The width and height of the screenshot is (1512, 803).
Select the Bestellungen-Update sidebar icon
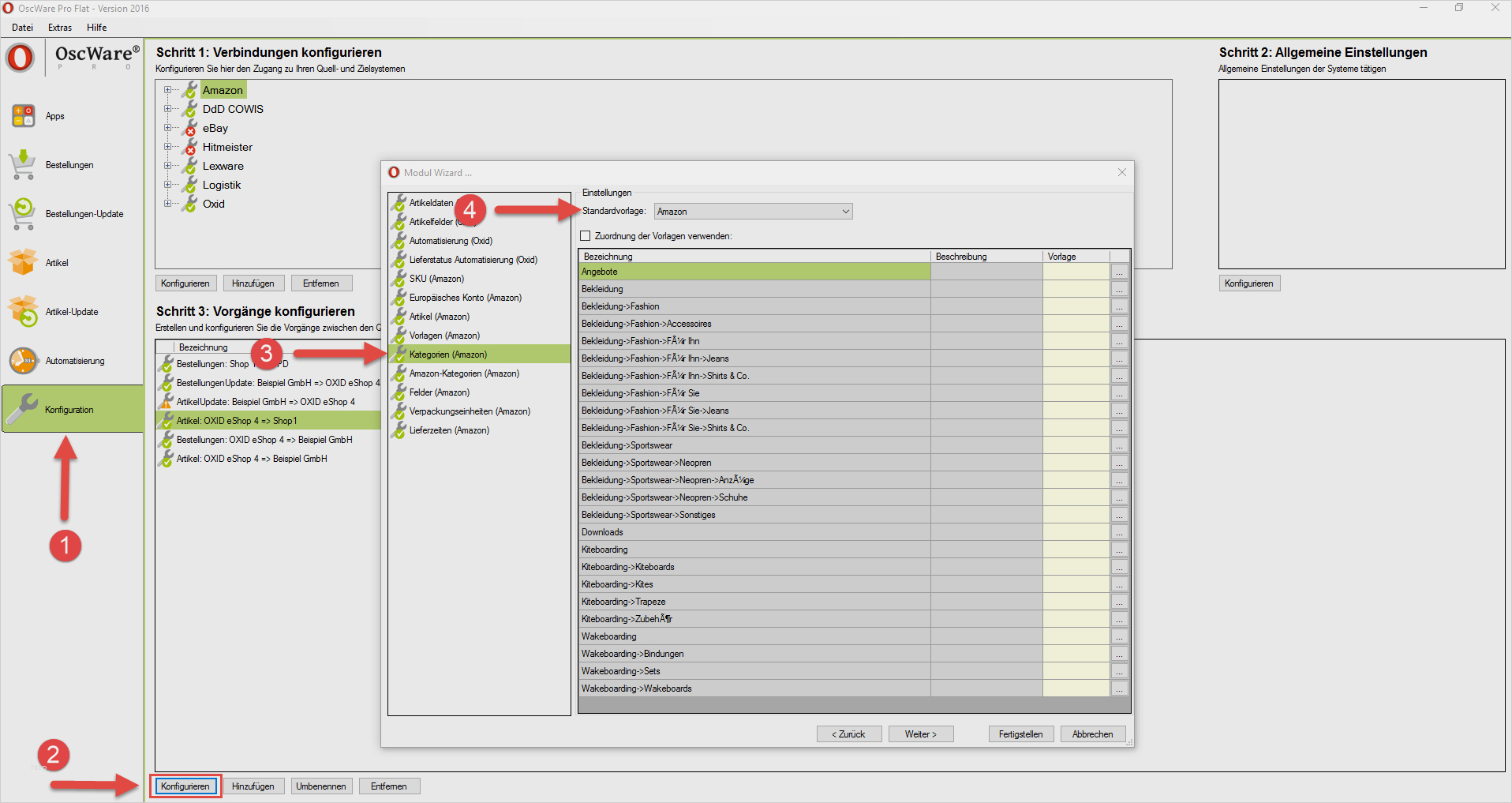click(x=23, y=214)
